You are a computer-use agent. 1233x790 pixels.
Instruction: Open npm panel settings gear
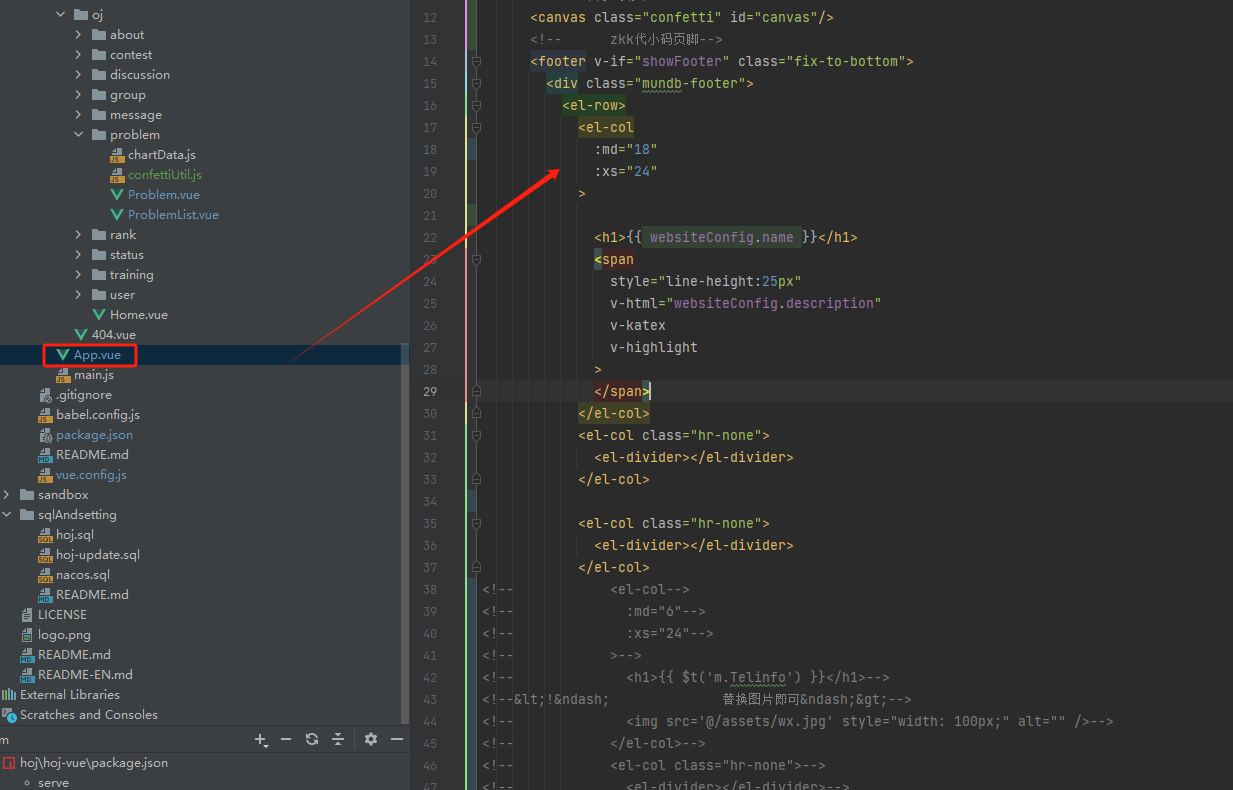point(371,739)
